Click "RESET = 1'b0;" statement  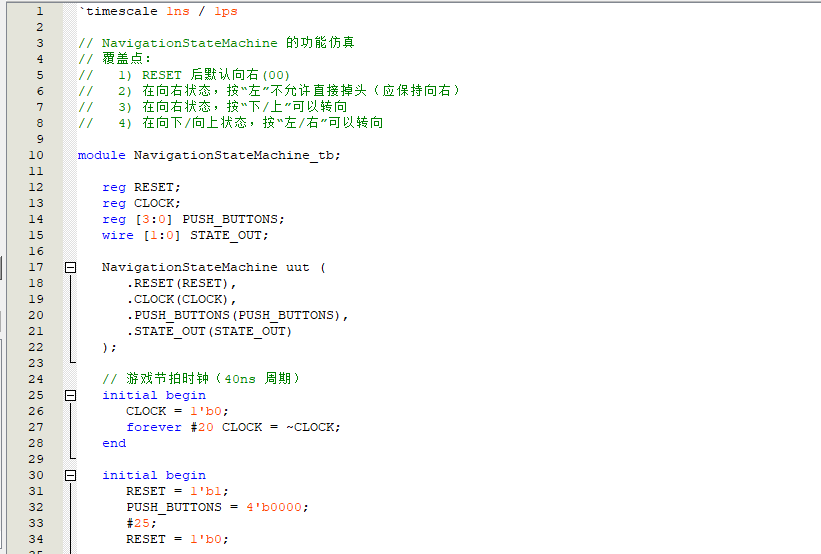click(x=177, y=539)
